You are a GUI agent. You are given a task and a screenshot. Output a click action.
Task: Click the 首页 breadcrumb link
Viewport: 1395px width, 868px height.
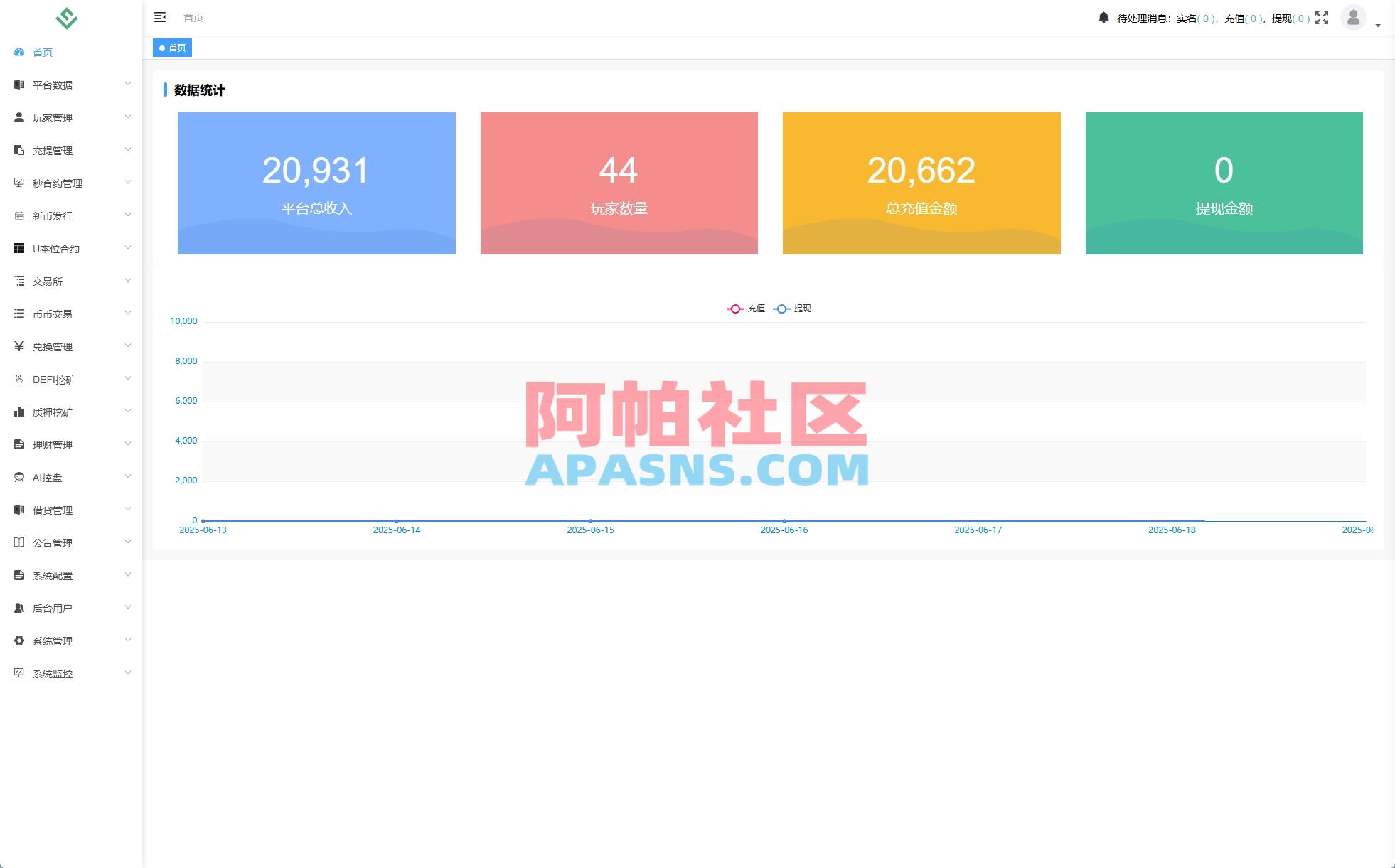[x=193, y=18]
